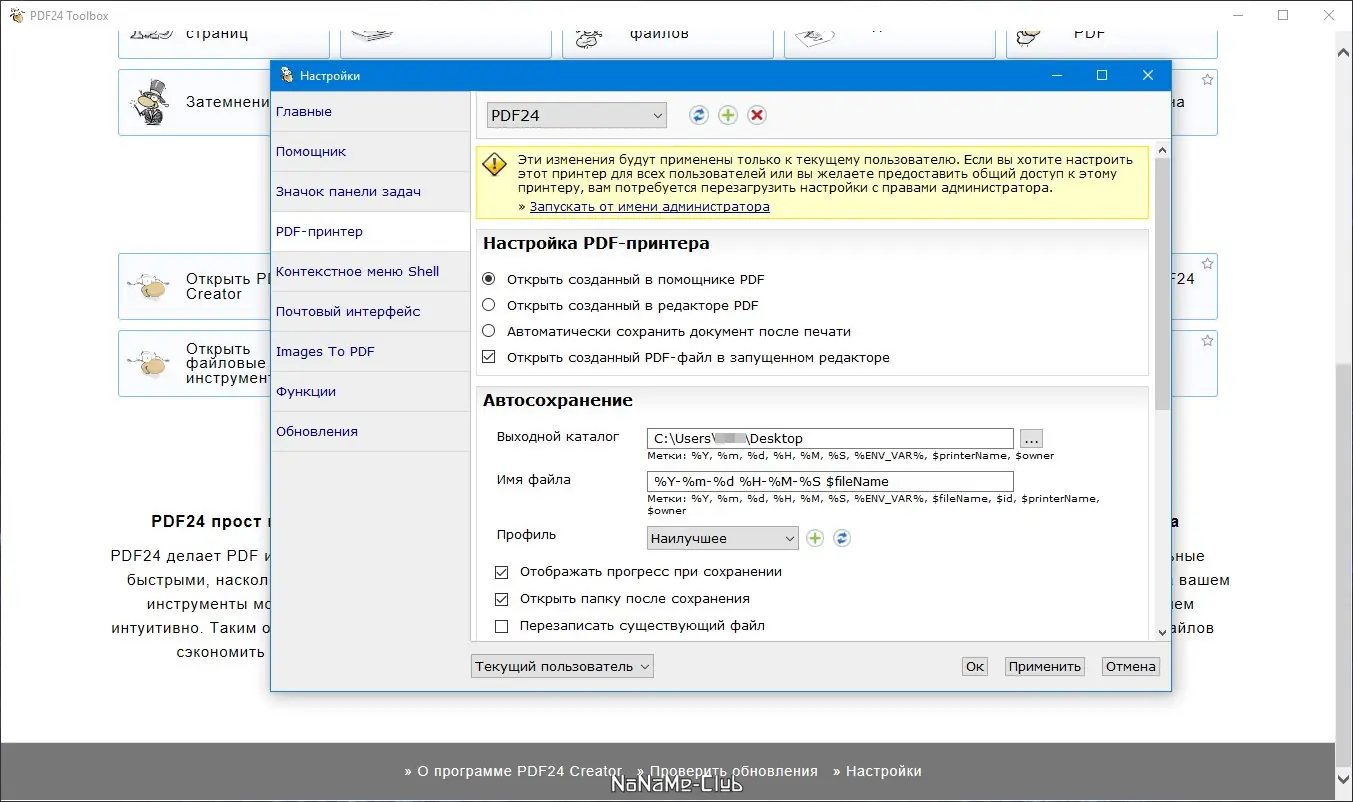
Task: Select Открыть созданный в помощнике PDF
Action: [488, 279]
